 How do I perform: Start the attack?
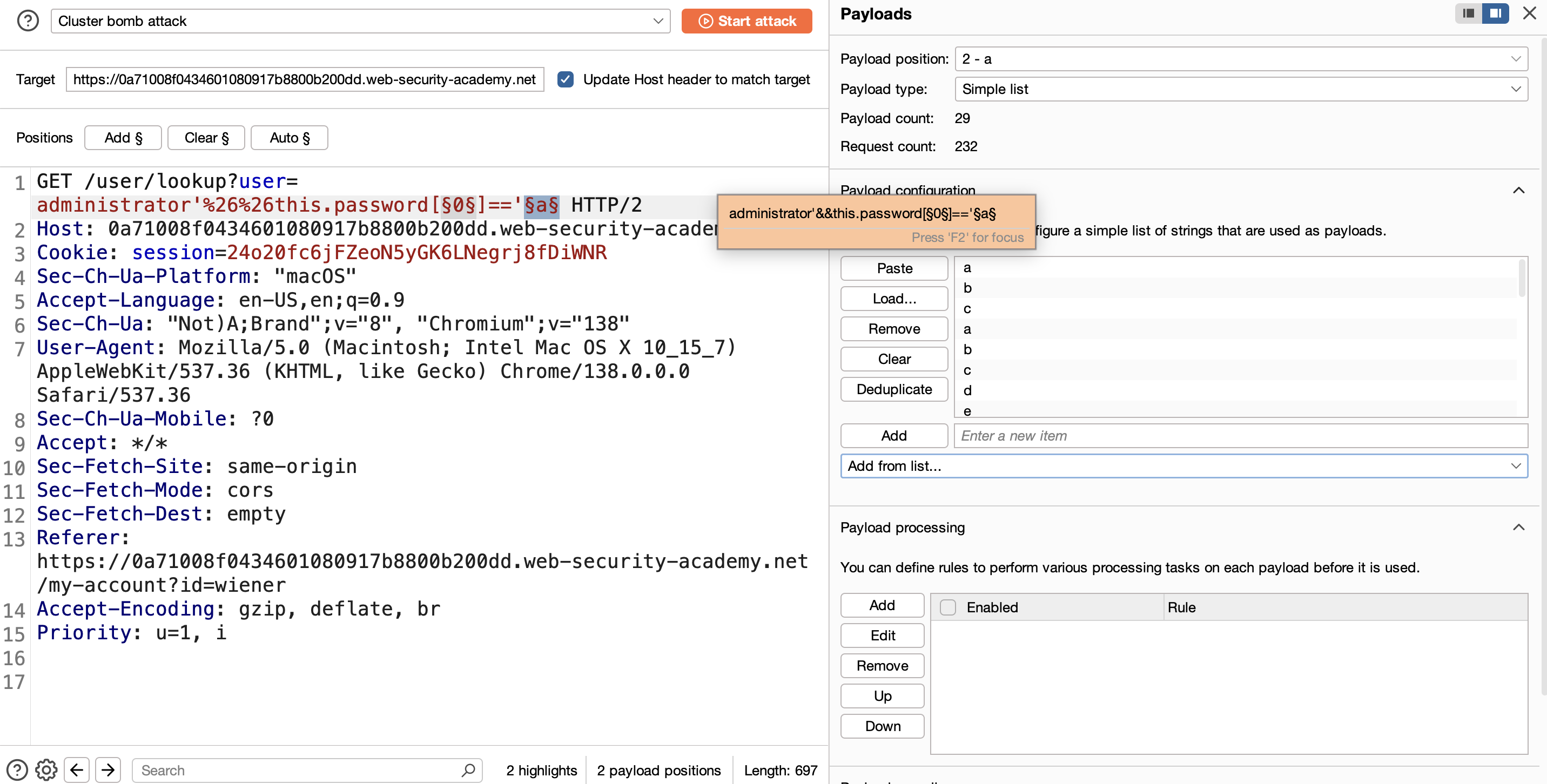(x=746, y=21)
